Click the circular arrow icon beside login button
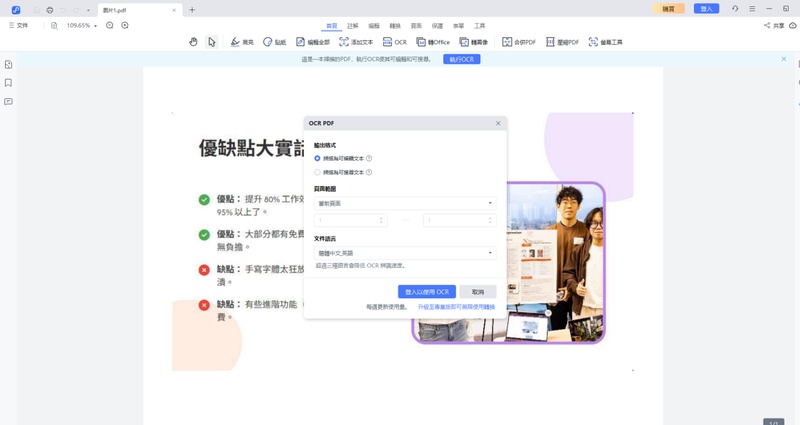Viewport: 800px width, 425px height. (x=735, y=9)
